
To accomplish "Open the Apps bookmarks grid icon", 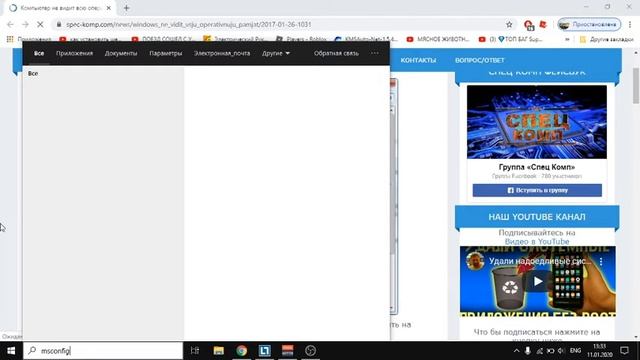I will pos(10,39).
